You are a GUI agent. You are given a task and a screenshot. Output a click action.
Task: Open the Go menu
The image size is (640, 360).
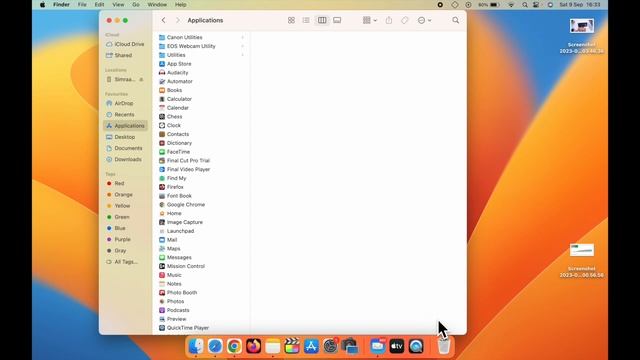[x=136, y=5]
